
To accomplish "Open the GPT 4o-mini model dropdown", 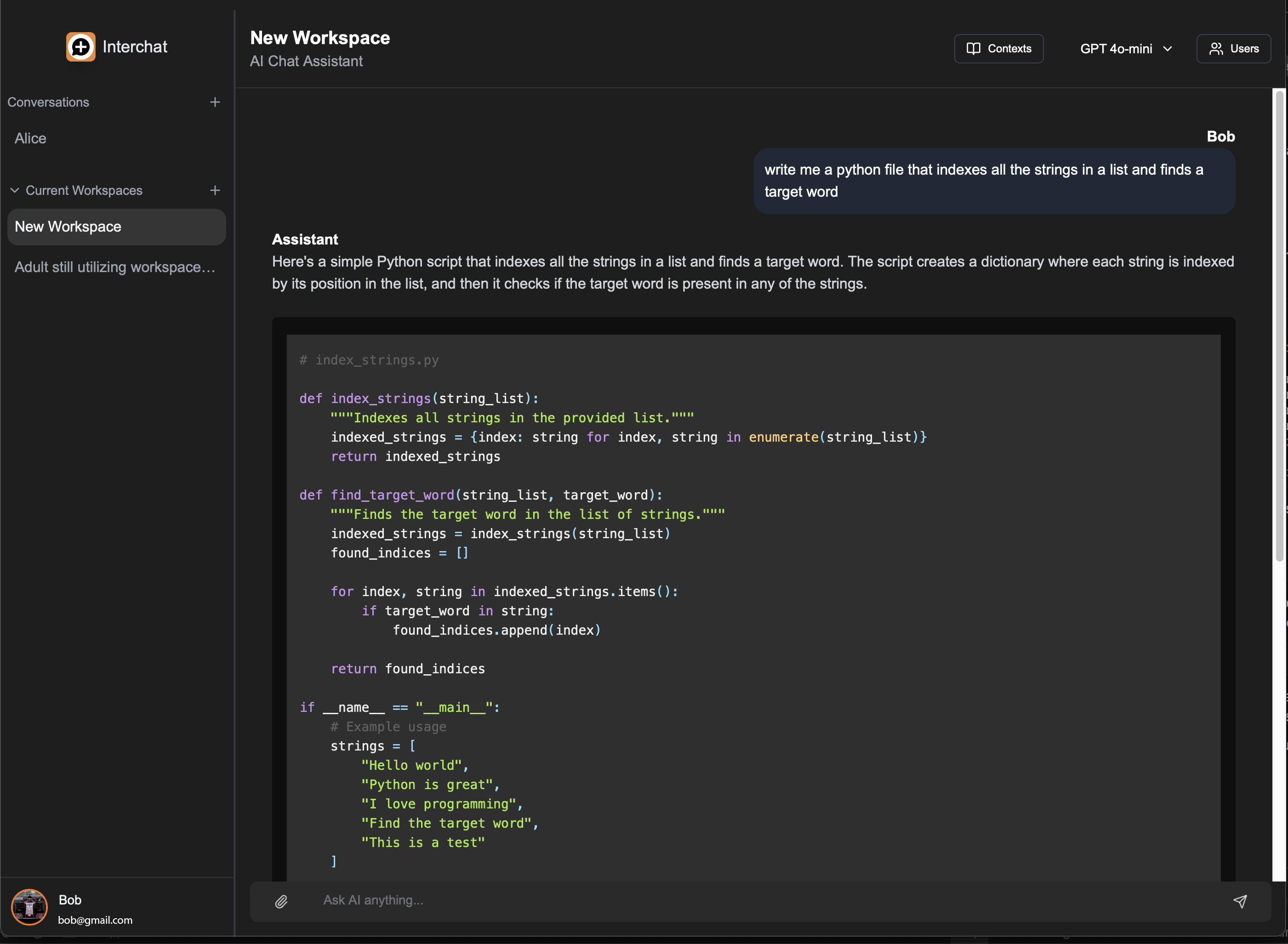I will coord(1126,49).
